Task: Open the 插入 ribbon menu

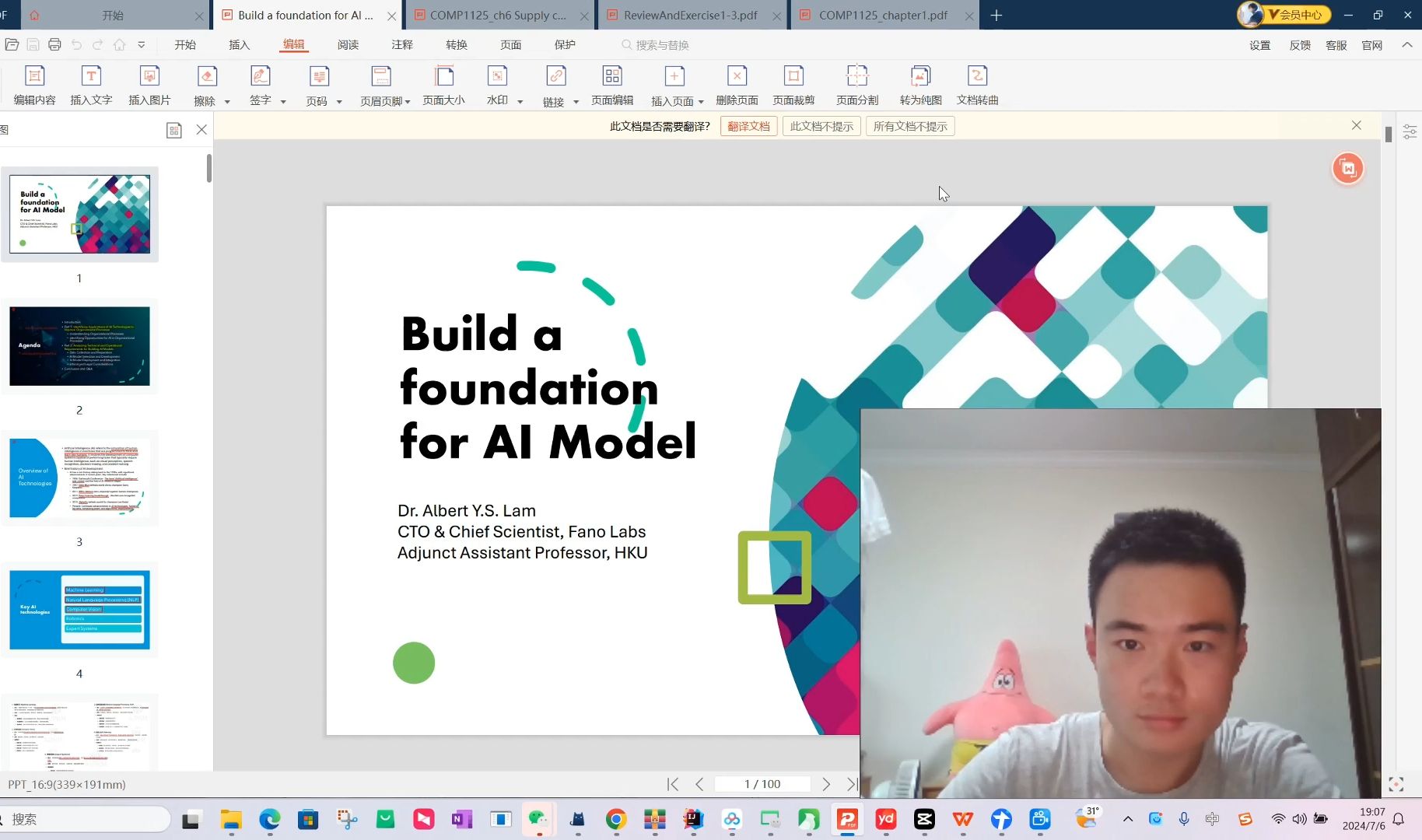Action: (240, 45)
